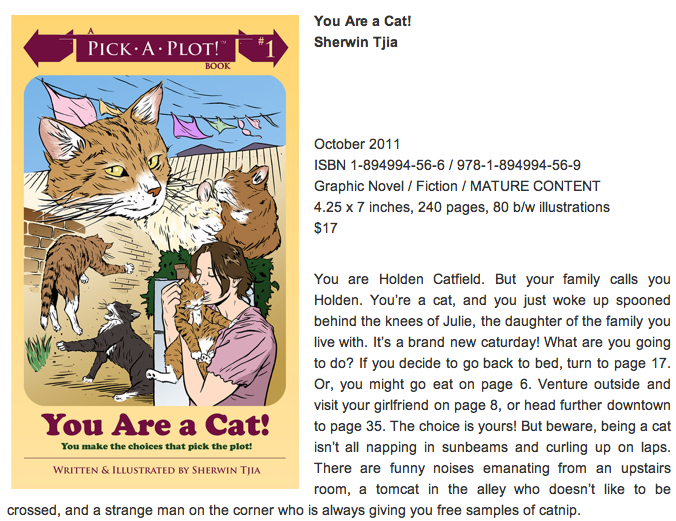The height and width of the screenshot is (521, 676).
Task: Click the cover title You Are a Cat!
Action: click(x=155, y=425)
